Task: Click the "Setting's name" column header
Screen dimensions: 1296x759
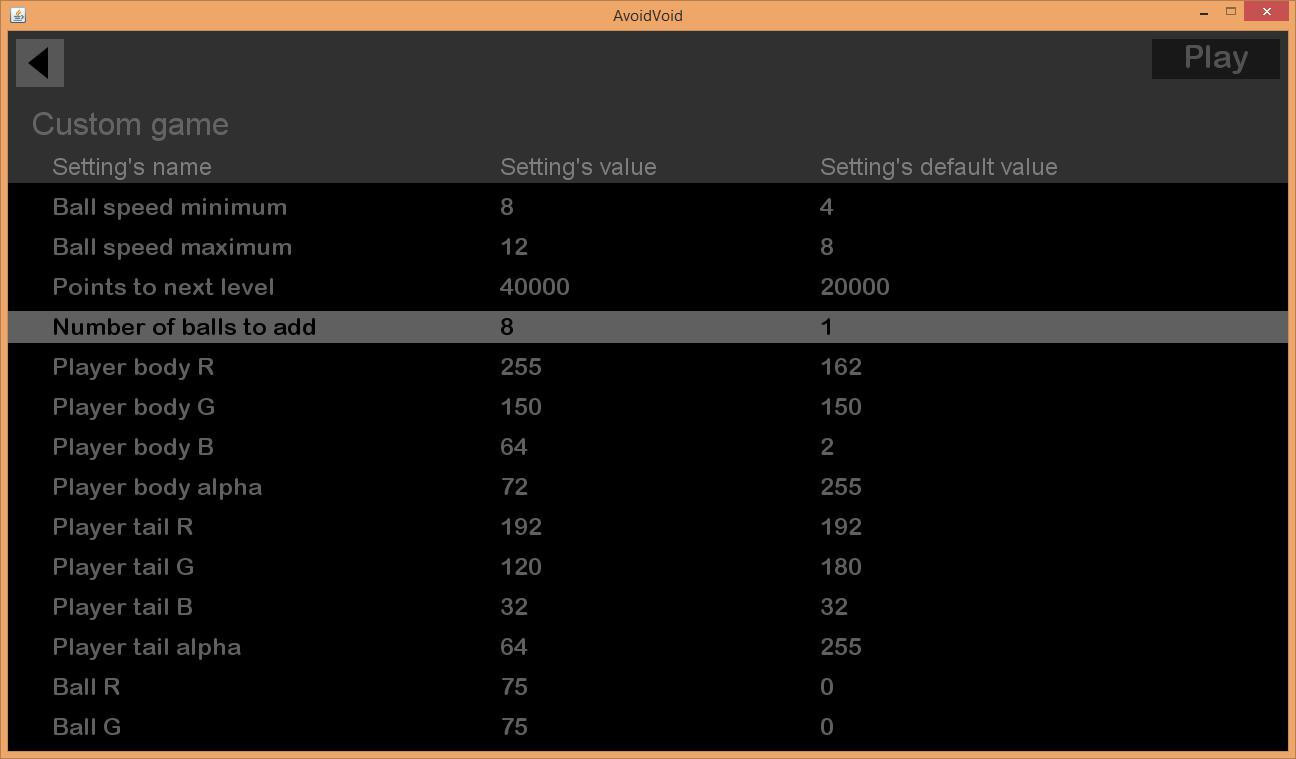Action: tap(132, 167)
